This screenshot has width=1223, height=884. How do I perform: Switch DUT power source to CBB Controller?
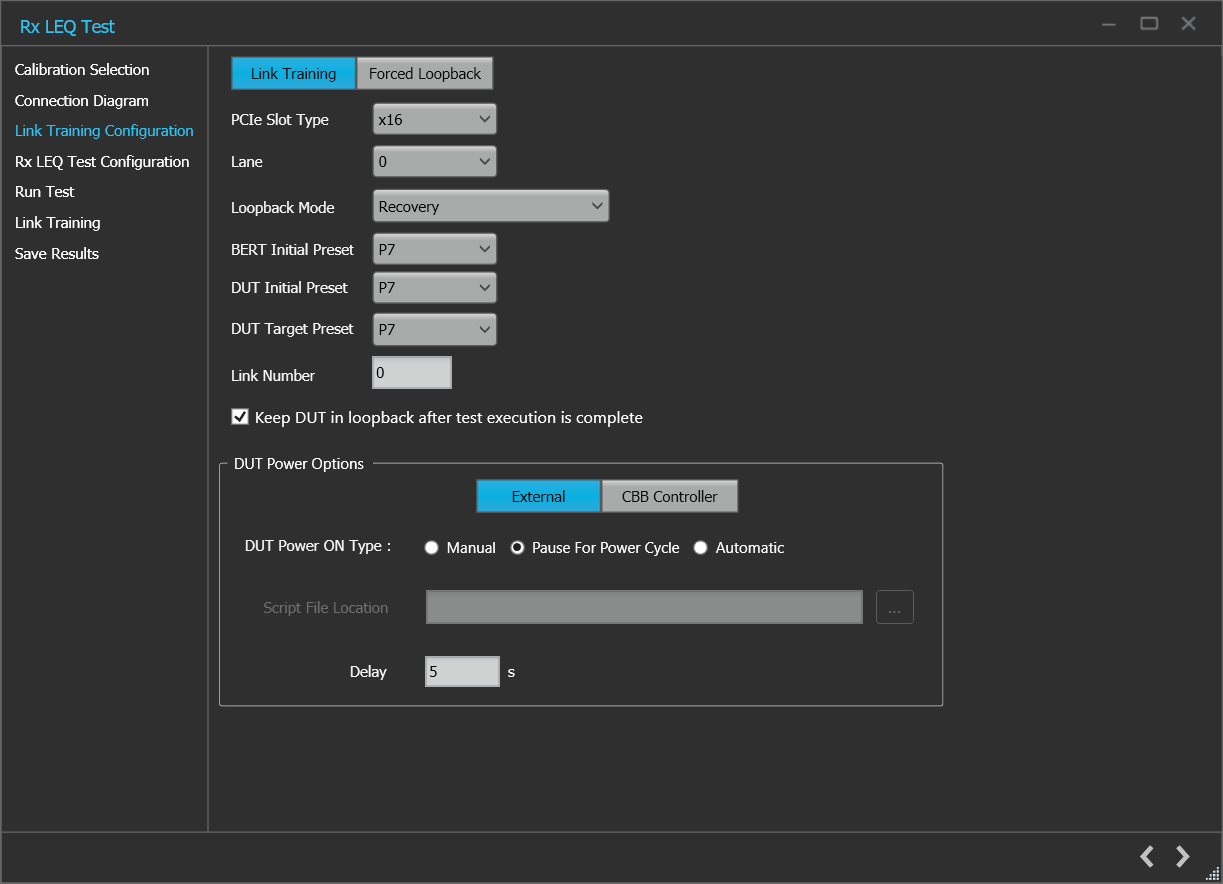click(x=669, y=495)
